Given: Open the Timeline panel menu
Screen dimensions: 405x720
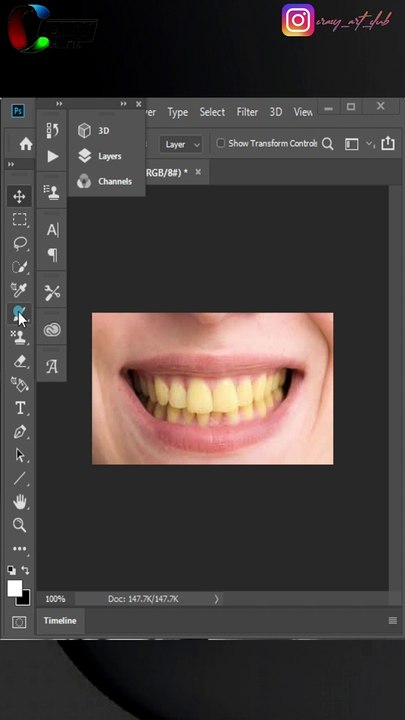Looking at the screenshot, I should (x=393, y=621).
